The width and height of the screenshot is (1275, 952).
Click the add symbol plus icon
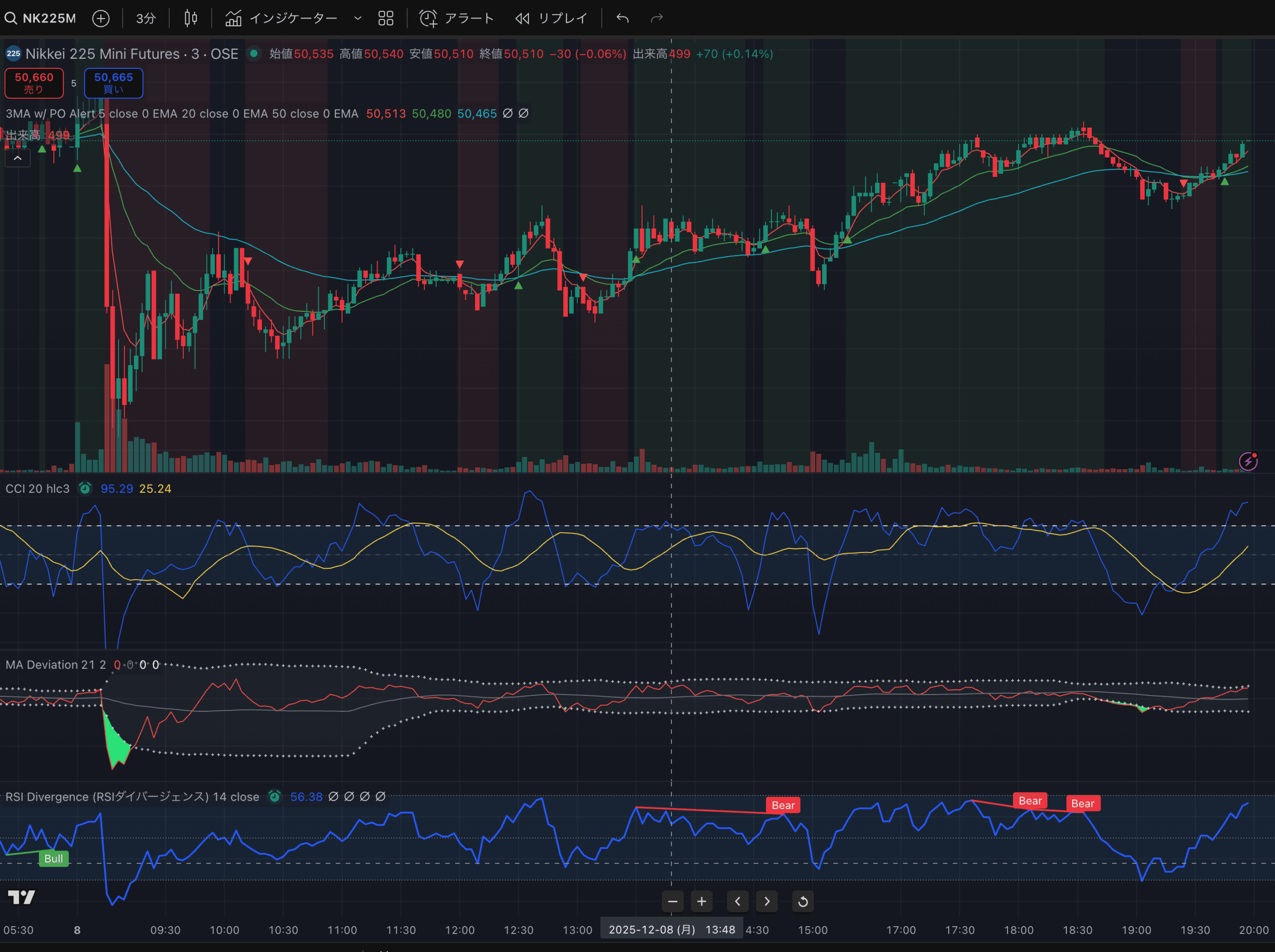pyautogui.click(x=101, y=18)
